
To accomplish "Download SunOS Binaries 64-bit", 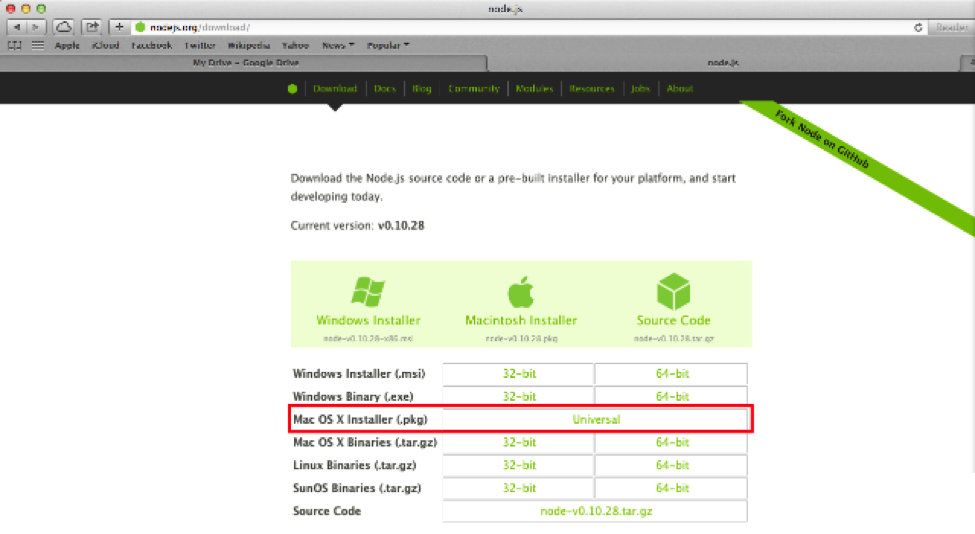I will (672, 489).
